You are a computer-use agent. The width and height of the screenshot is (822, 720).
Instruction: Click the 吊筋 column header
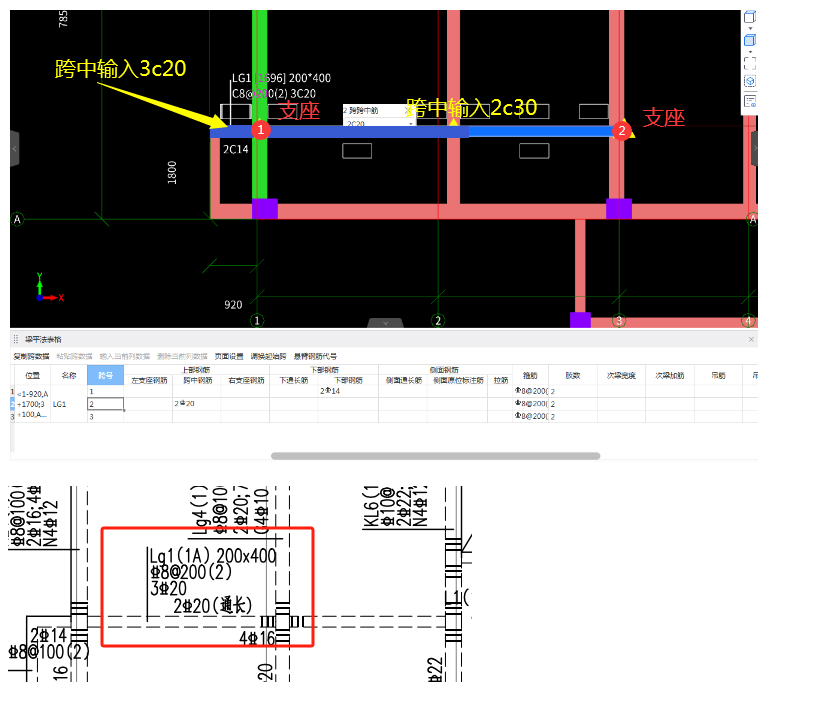coord(718,375)
